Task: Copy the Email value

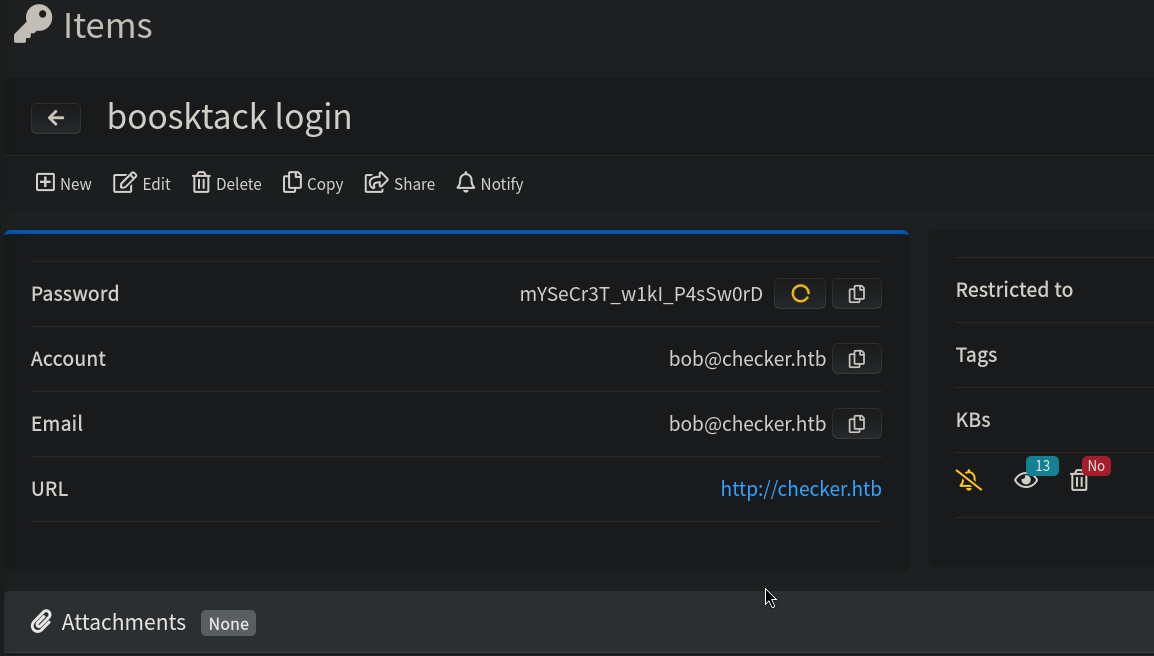Action: point(856,424)
